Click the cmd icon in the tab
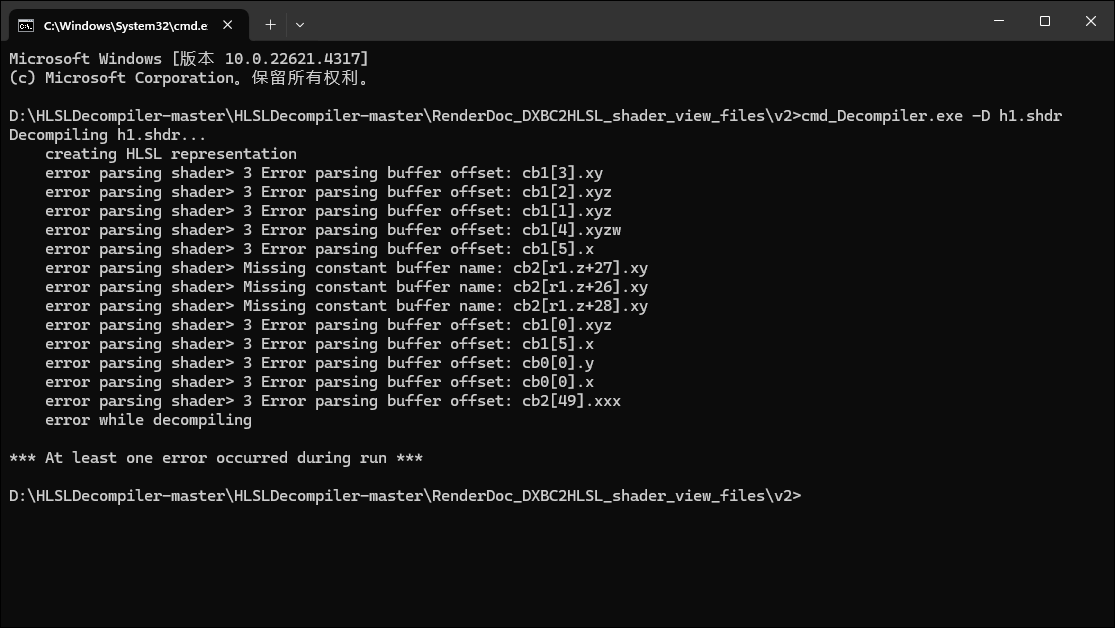This screenshot has width=1115, height=628. [26, 24]
